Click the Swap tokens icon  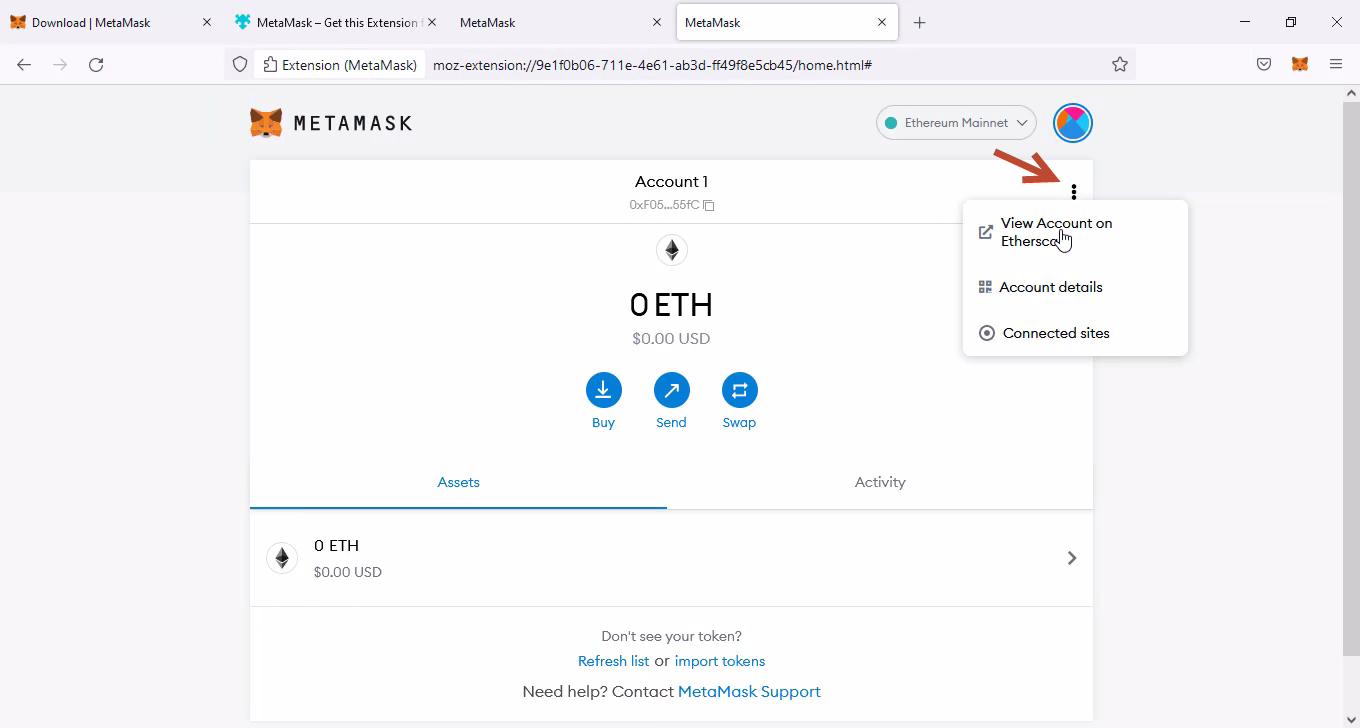tap(739, 390)
